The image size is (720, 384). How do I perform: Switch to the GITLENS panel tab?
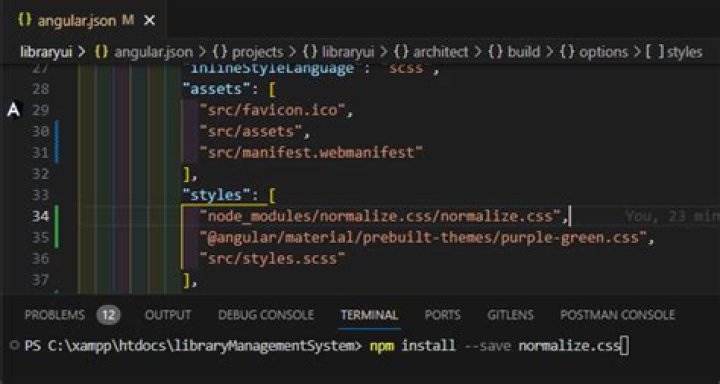click(x=510, y=315)
